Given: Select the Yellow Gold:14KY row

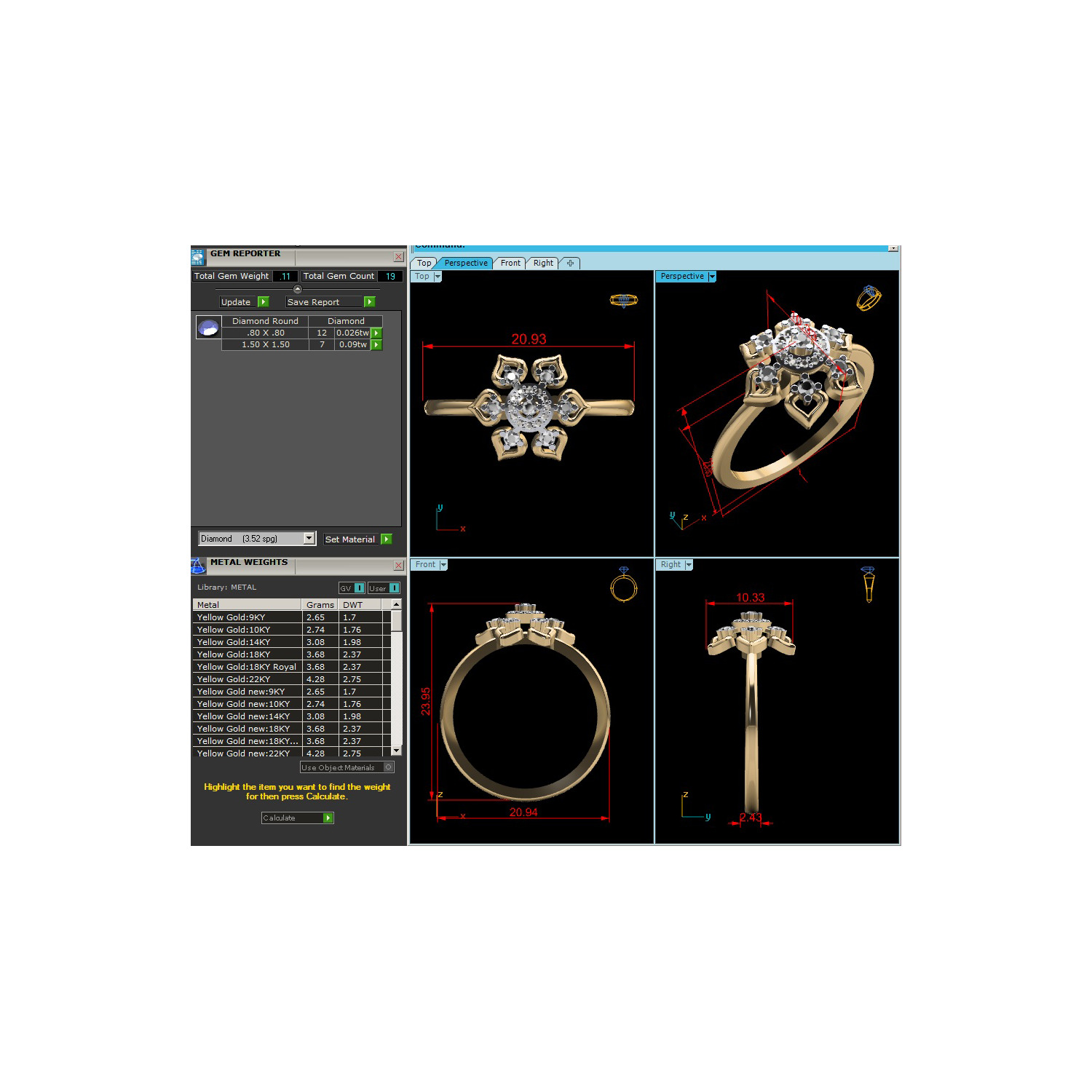Looking at the screenshot, I should pos(291,642).
